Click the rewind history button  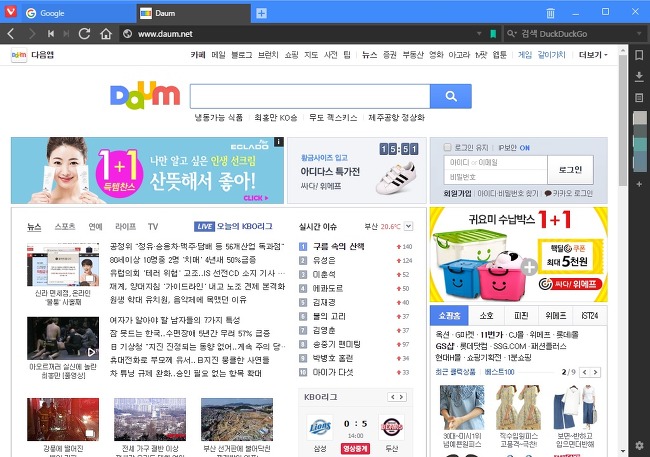coord(51,34)
